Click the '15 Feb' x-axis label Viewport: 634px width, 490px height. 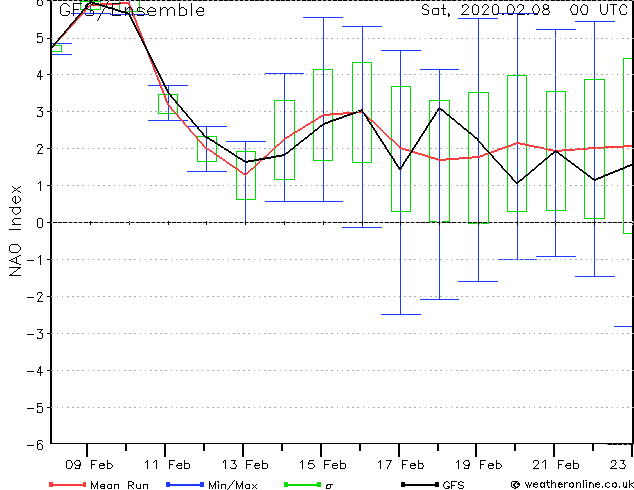323,465
